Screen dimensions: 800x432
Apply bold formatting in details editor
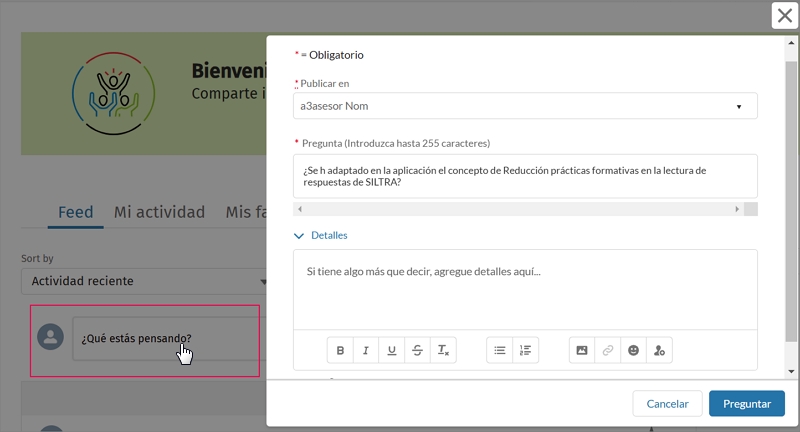(340, 350)
